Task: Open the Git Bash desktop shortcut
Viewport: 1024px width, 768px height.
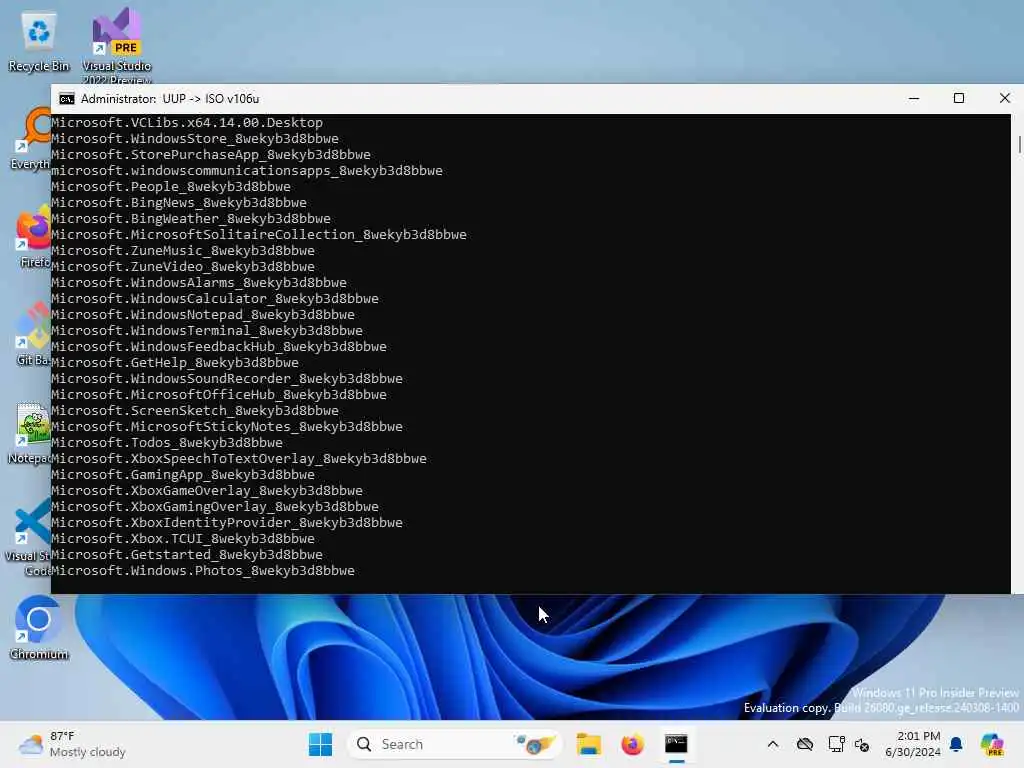Action: 33,334
